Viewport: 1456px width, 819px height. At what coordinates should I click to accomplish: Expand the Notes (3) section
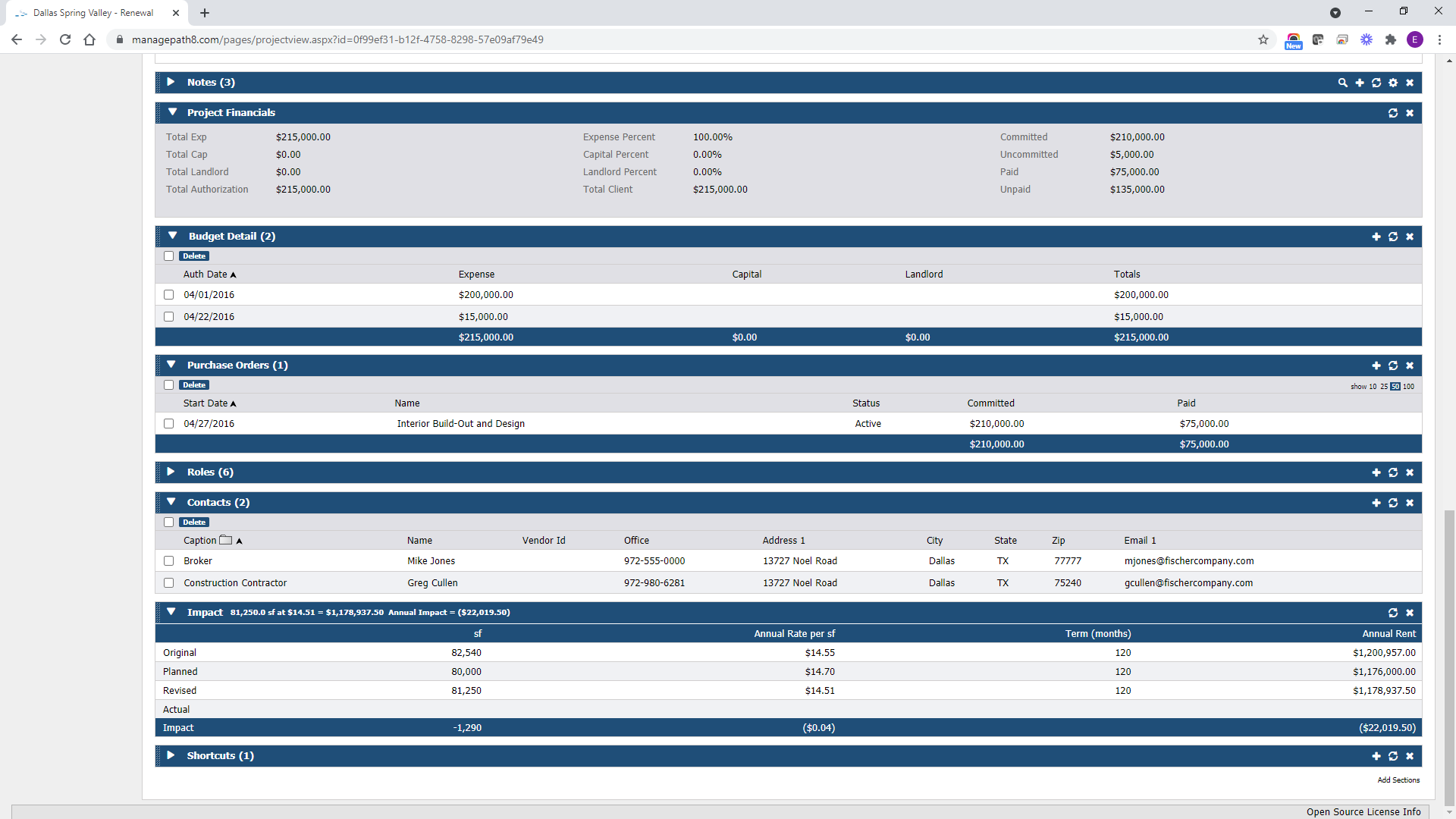[x=171, y=82]
